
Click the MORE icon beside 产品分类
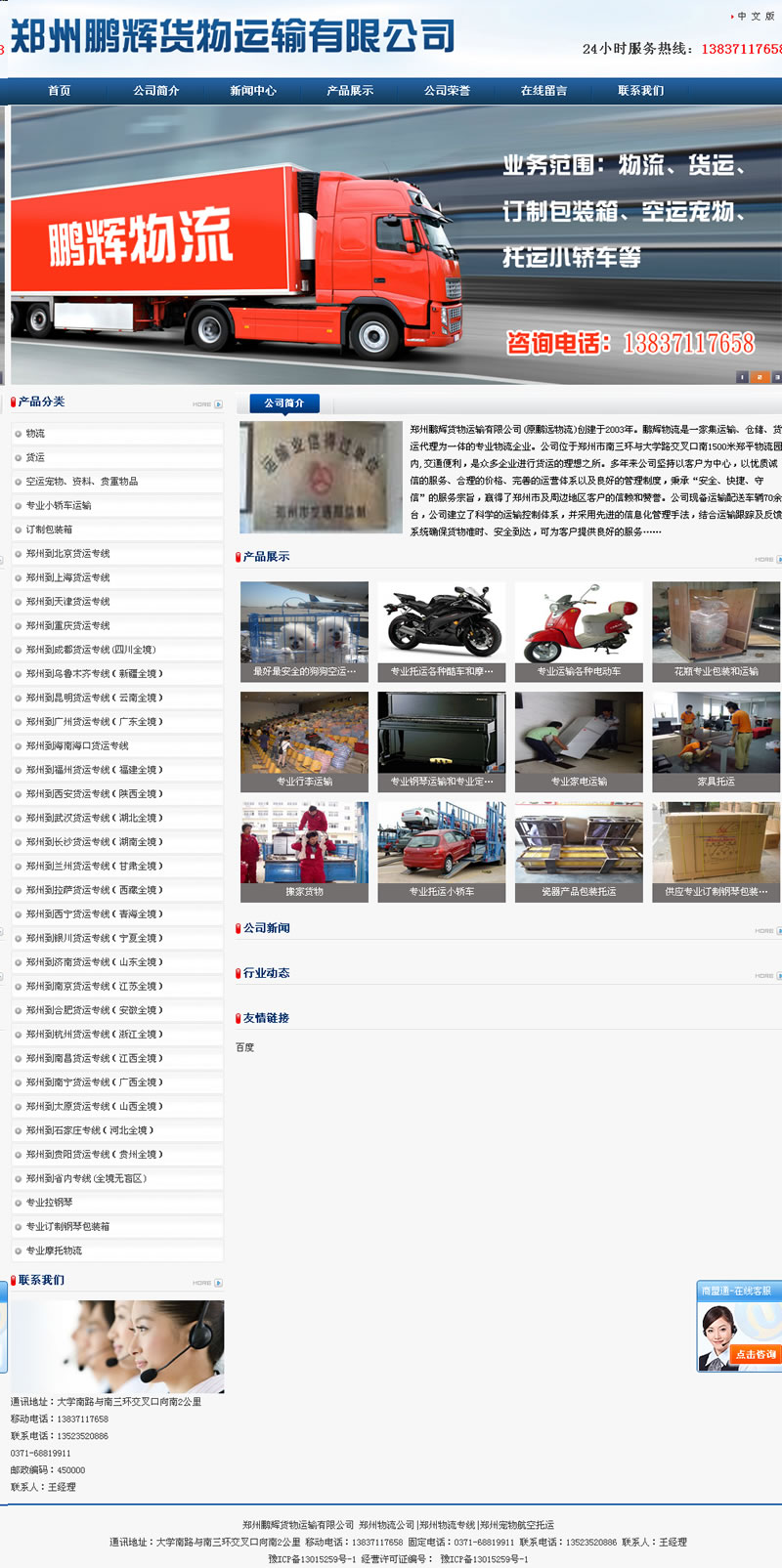point(207,403)
